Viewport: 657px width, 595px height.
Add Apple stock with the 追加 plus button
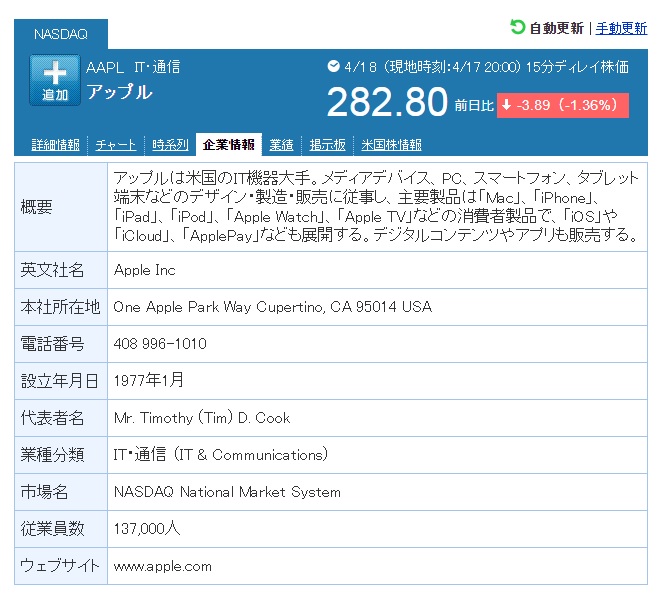[55, 80]
